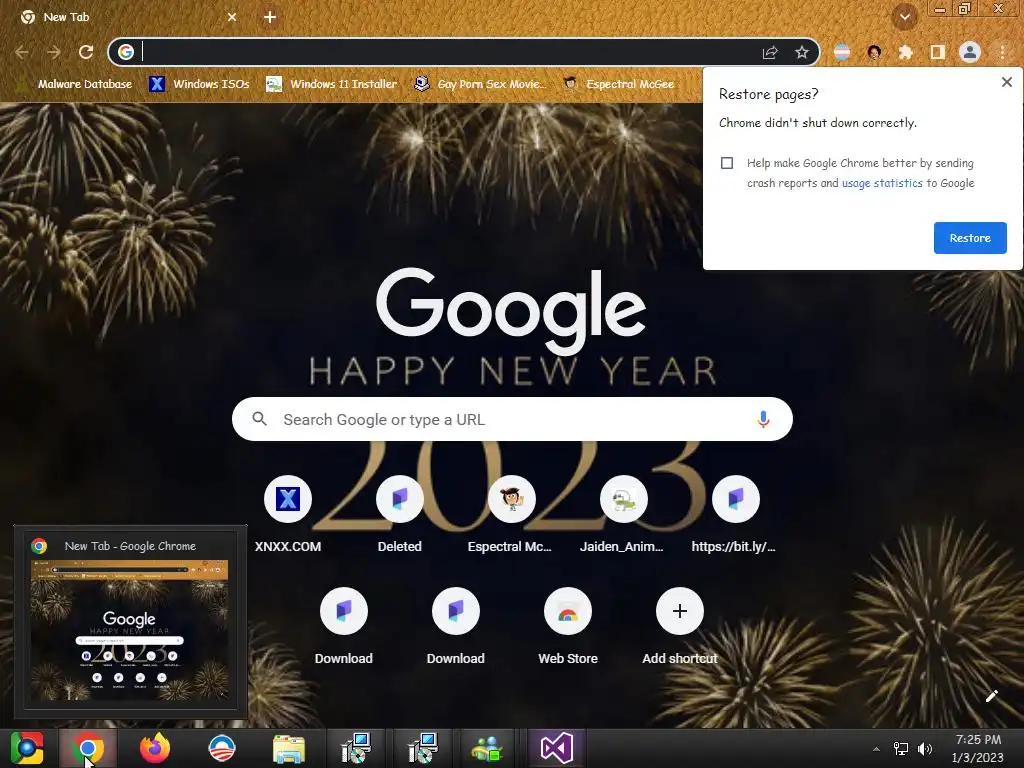The width and height of the screenshot is (1024, 768).
Task: Open network tray icon
Action: tap(901, 749)
